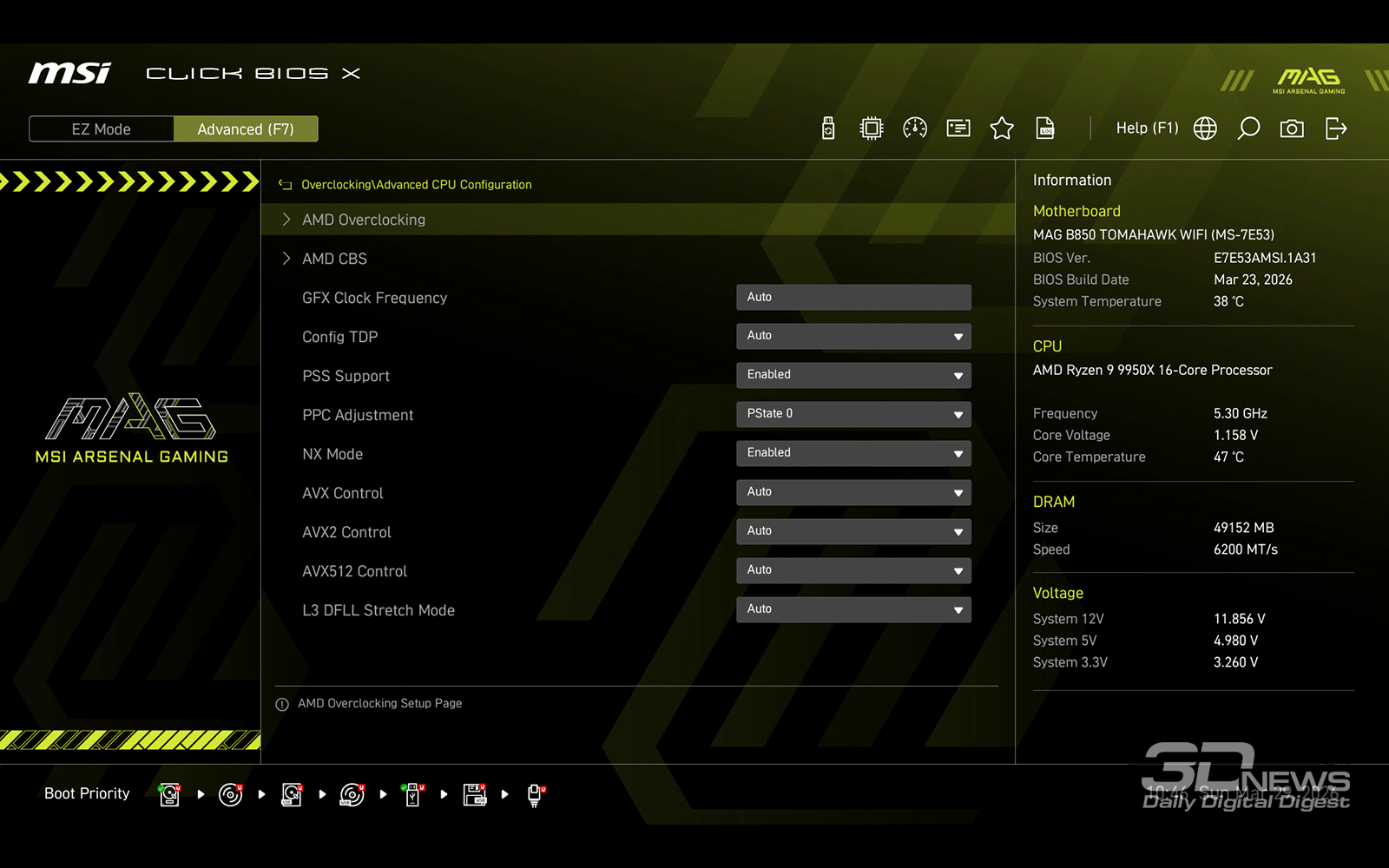Viewport: 1389px width, 868px height.
Task: Open the LOG file icon
Action: click(x=1045, y=128)
